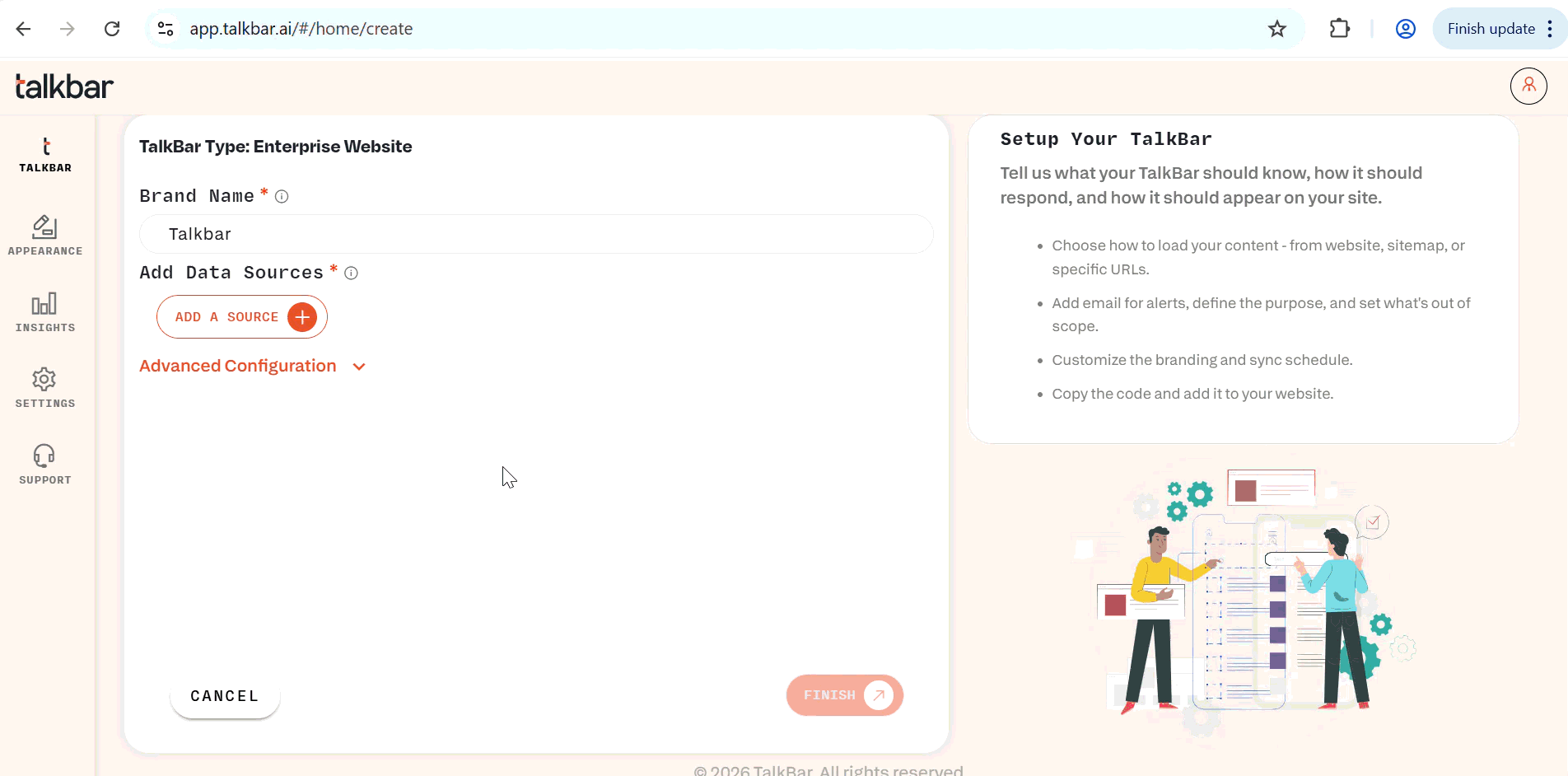Click the Advanced Configuration chevron arrow

click(359, 367)
